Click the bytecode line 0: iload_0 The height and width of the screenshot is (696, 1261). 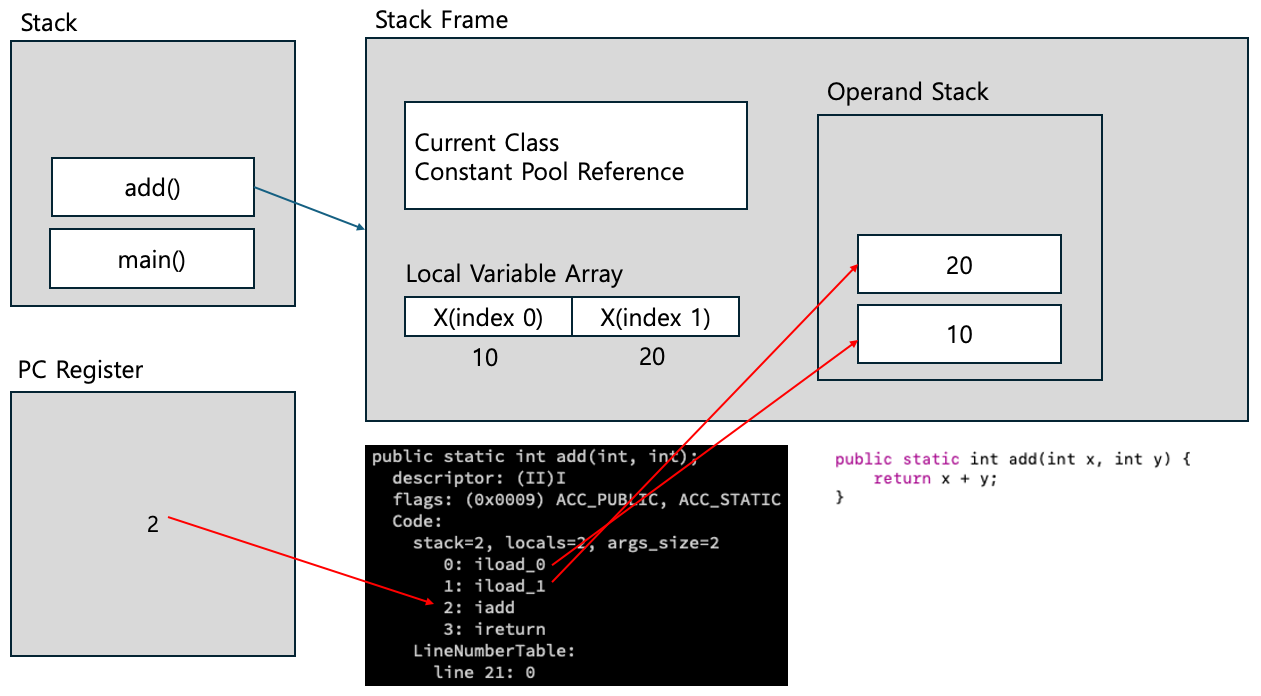(494, 564)
